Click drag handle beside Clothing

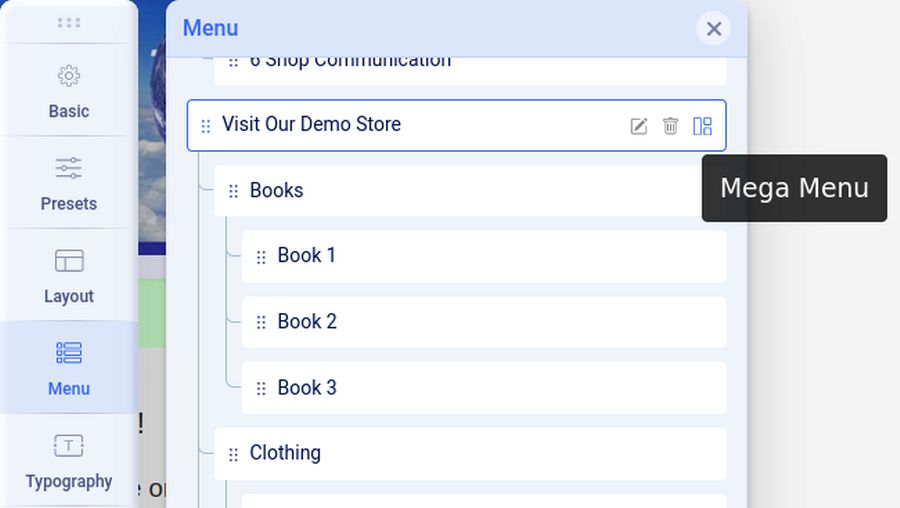point(233,454)
